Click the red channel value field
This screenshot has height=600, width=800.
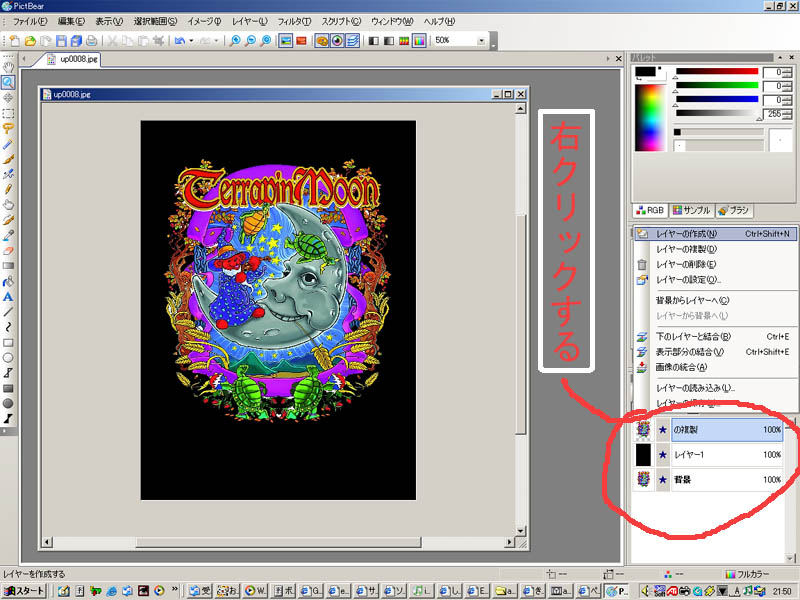pyautogui.click(x=773, y=72)
